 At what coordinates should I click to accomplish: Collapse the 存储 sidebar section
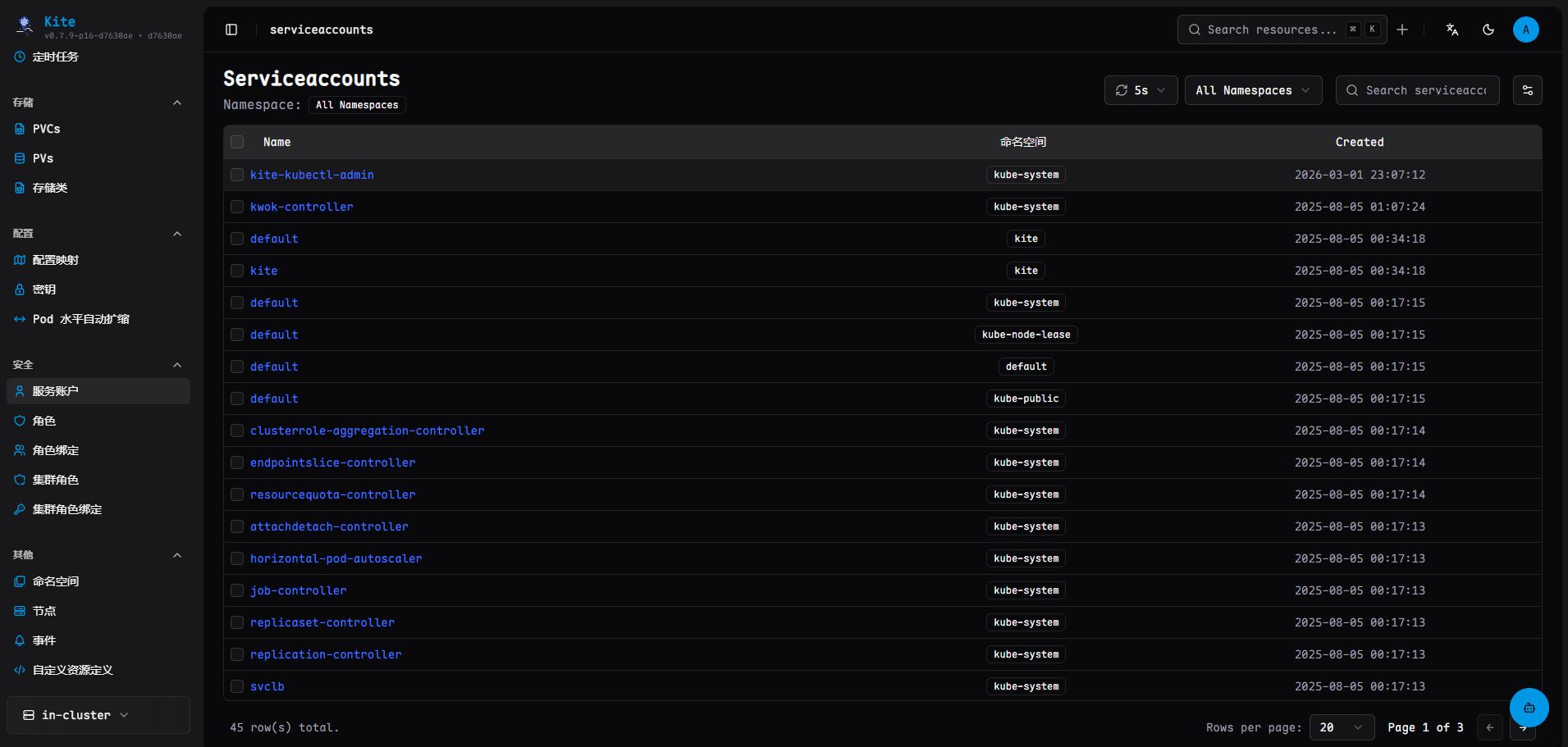pyautogui.click(x=177, y=102)
